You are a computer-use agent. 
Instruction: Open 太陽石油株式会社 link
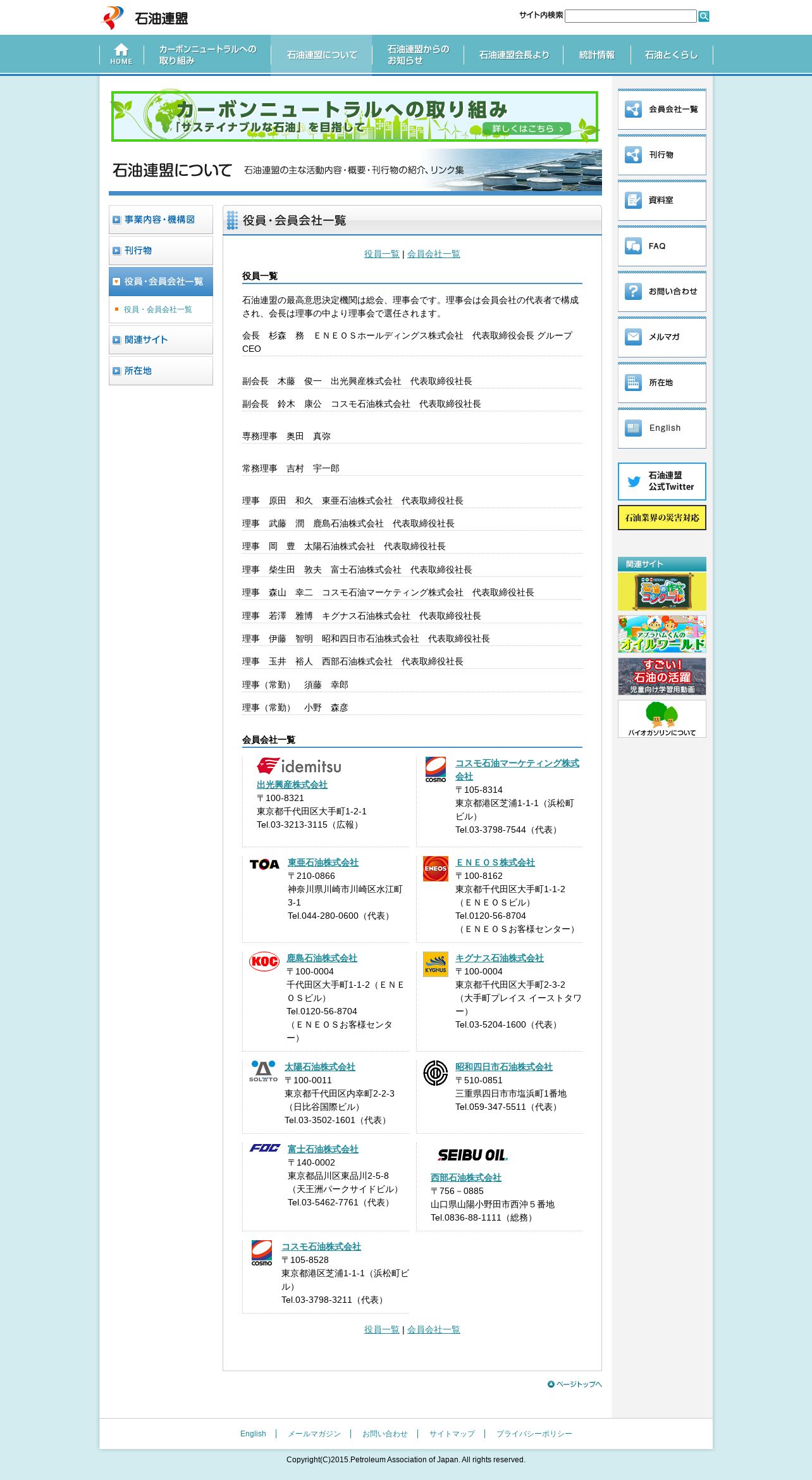(x=320, y=1067)
